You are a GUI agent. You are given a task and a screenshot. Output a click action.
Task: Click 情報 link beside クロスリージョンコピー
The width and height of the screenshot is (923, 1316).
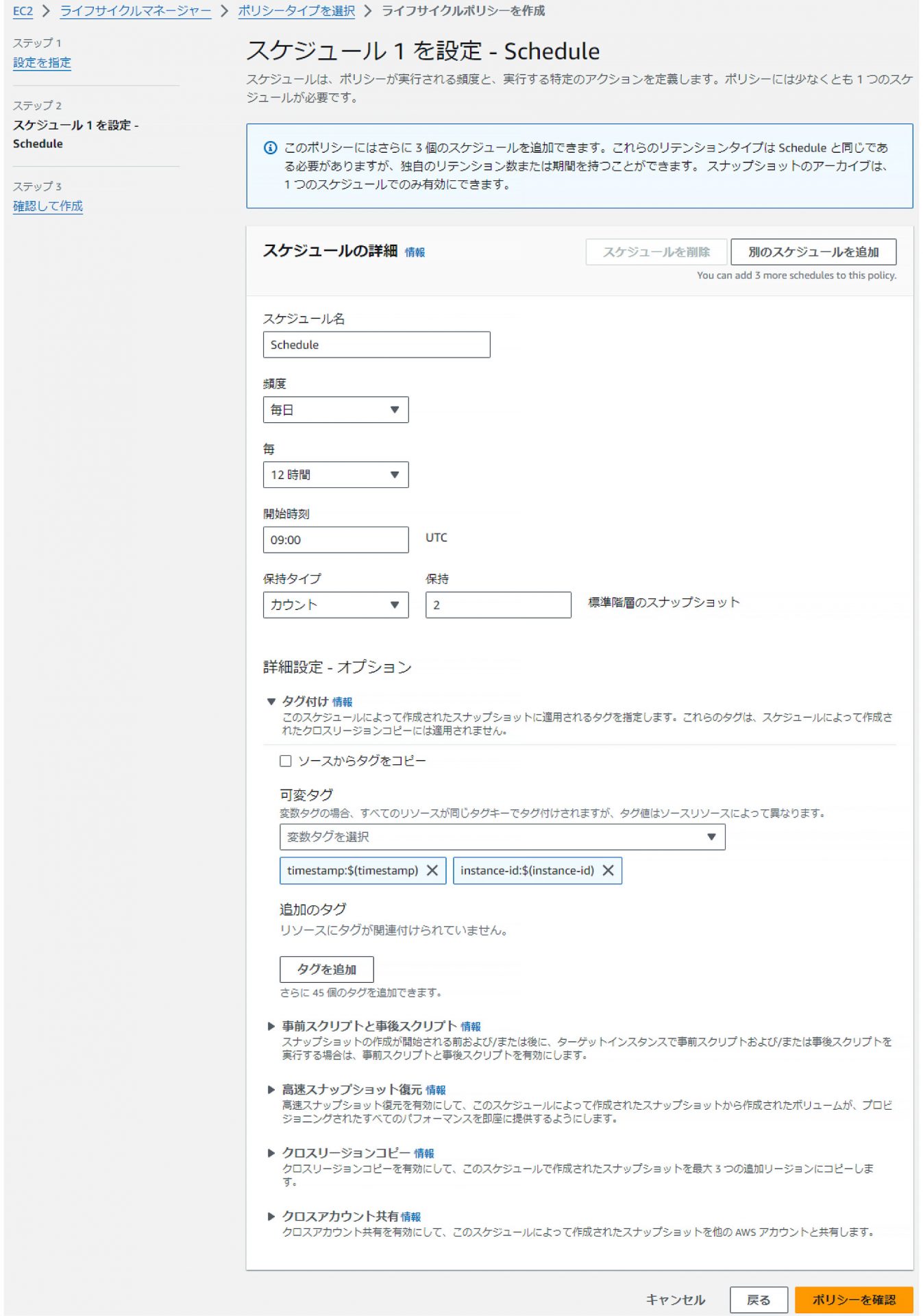(424, 1154)
